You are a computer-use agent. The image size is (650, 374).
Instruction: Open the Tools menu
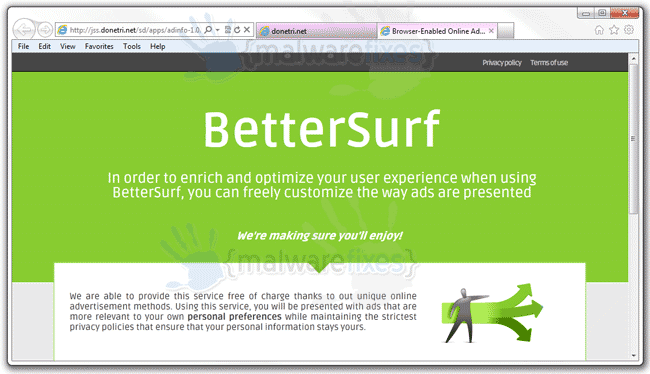(132, 46)
